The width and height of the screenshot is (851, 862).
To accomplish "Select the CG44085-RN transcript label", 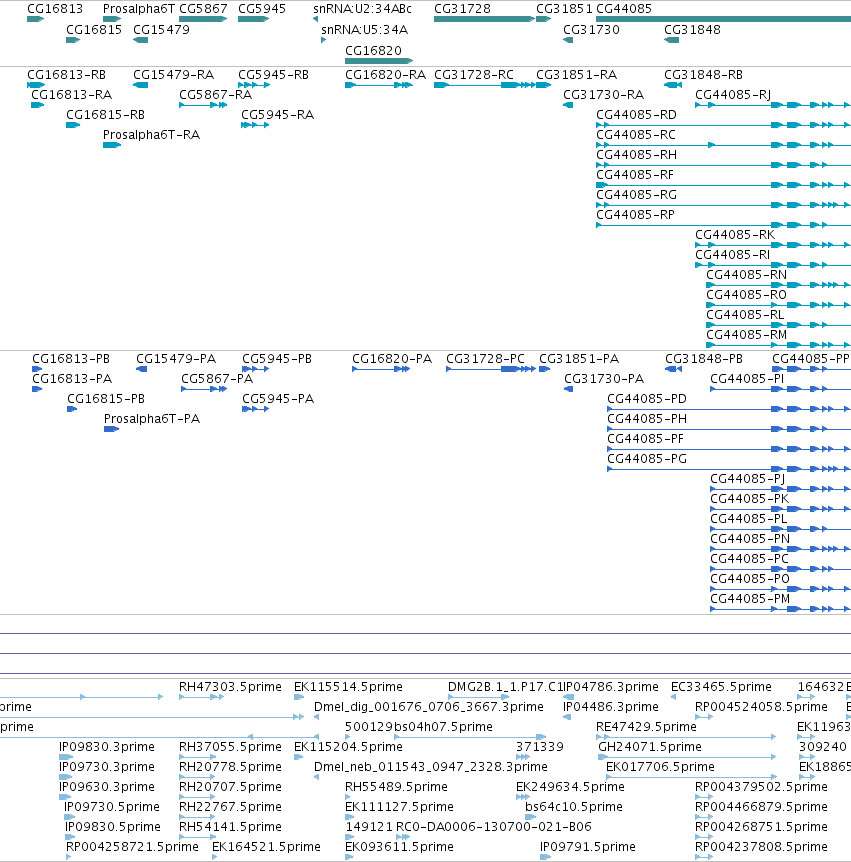I will [747, 275].
